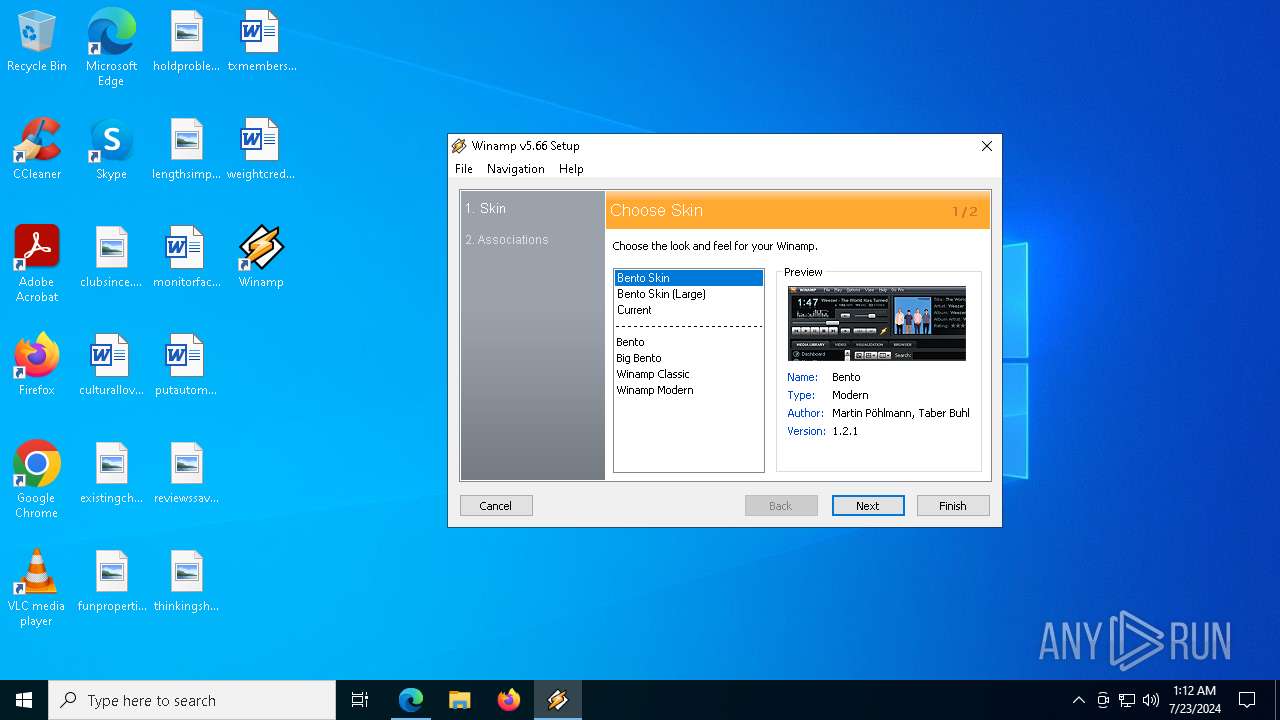Viewport: 1280px width, 720px height.
Task: Select the holdproble... image file icon
Action: coord(186,42)
